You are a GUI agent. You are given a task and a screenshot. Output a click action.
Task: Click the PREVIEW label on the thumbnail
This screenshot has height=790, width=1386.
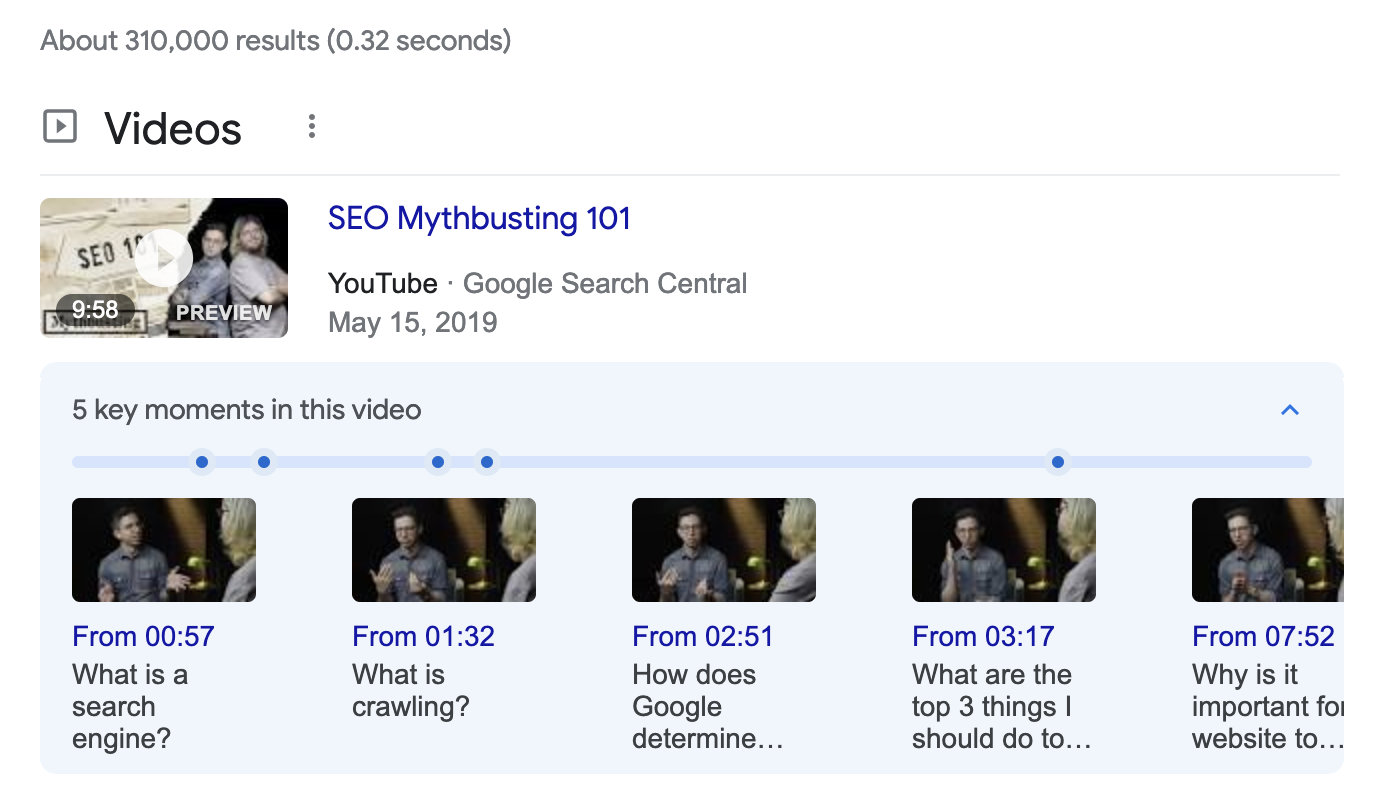(x=223, y=312)
